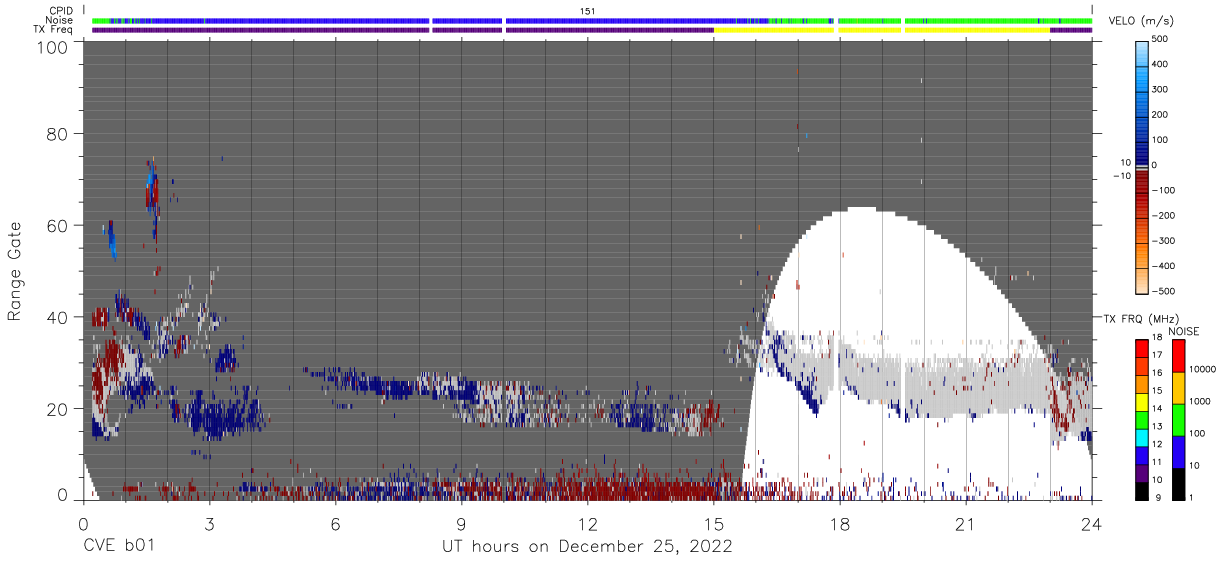Screen dimensions: 1228x567
Task: Click the CPID label above the plot
Action: [x=61, y=10]
